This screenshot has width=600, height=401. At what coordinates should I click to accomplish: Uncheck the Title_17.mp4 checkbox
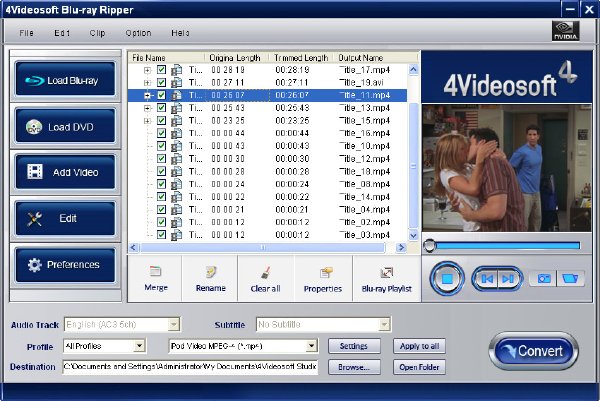(161, 70)
